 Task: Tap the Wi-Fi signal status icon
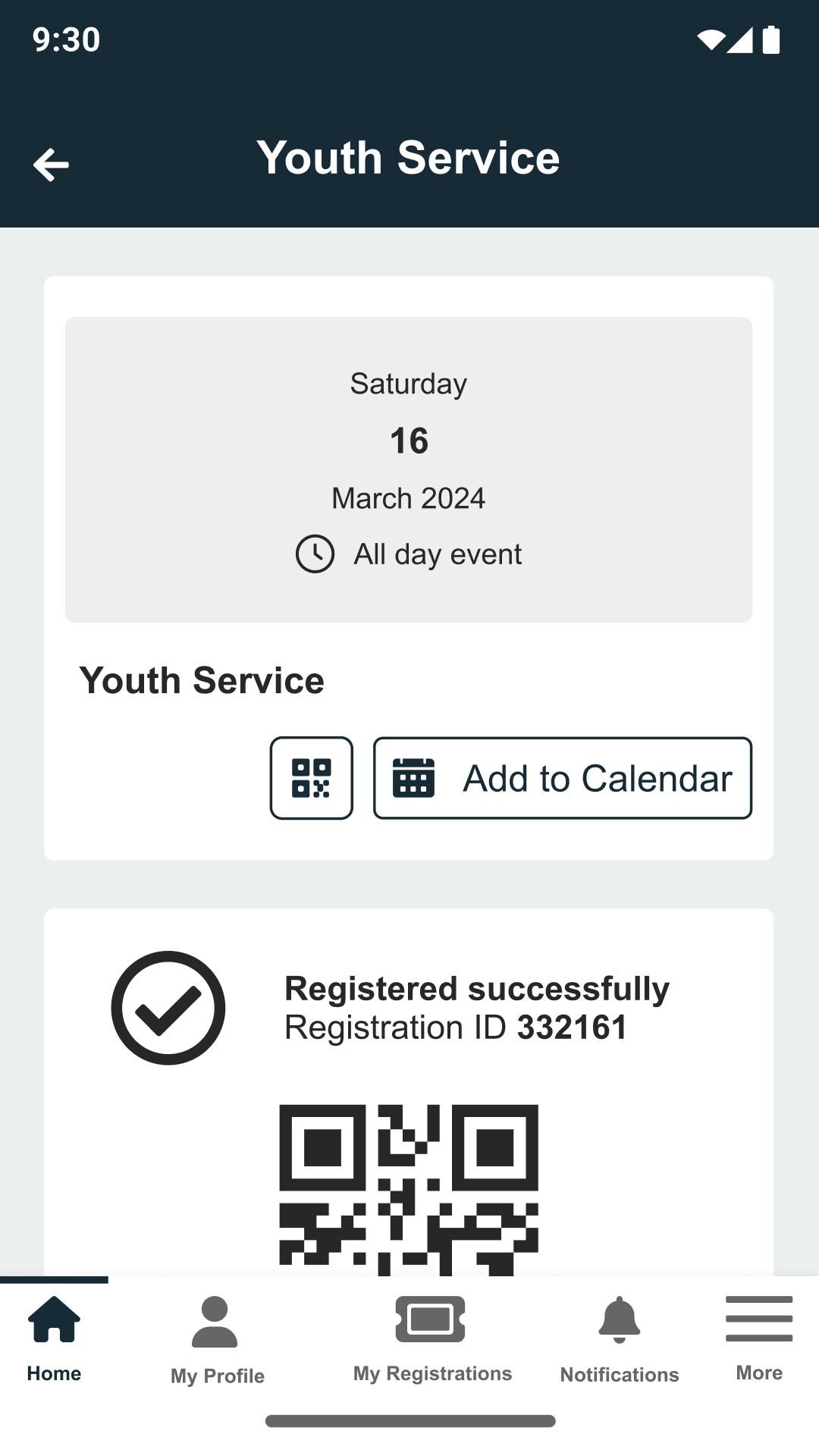711,40
